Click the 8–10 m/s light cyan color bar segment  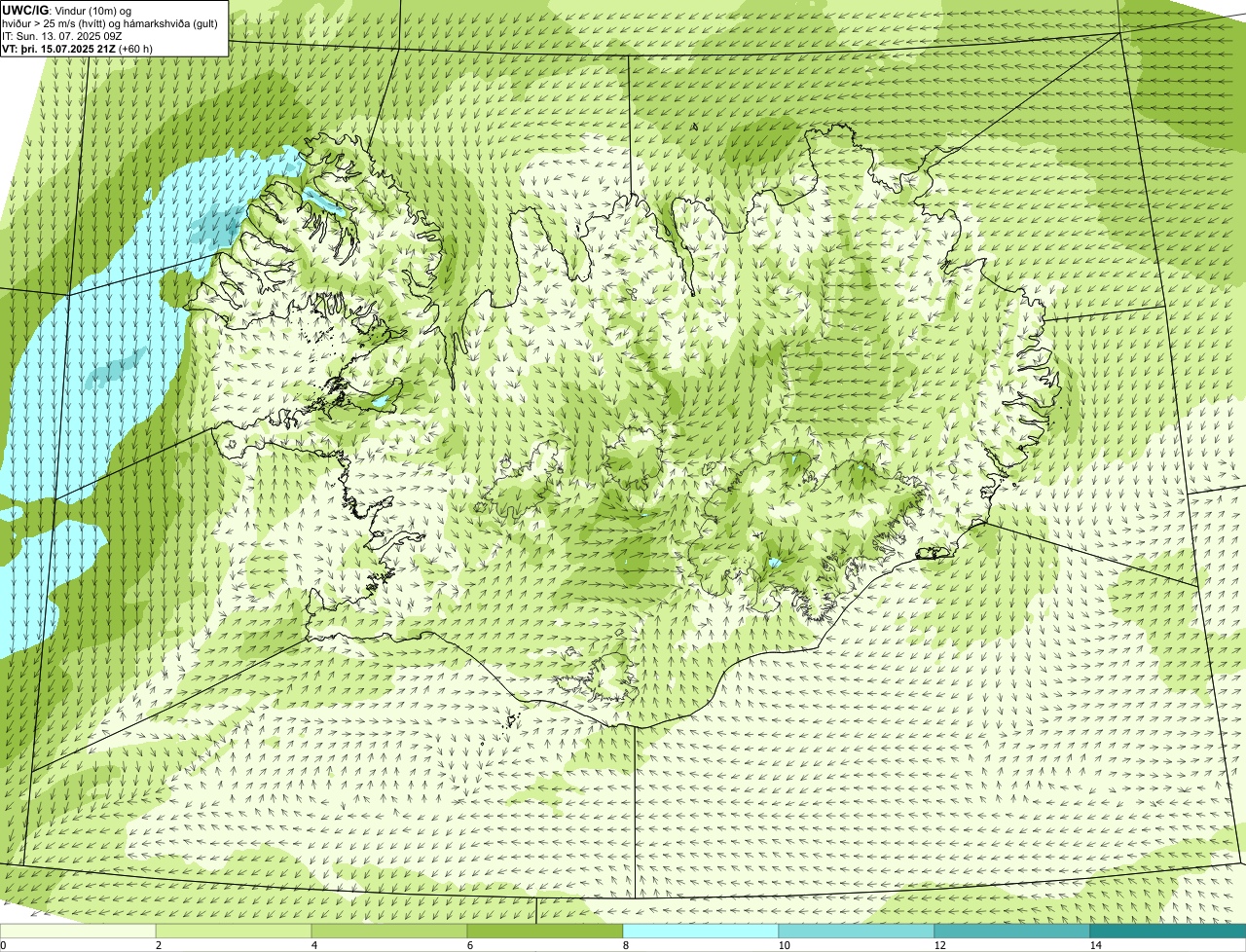tap(701, 931)
